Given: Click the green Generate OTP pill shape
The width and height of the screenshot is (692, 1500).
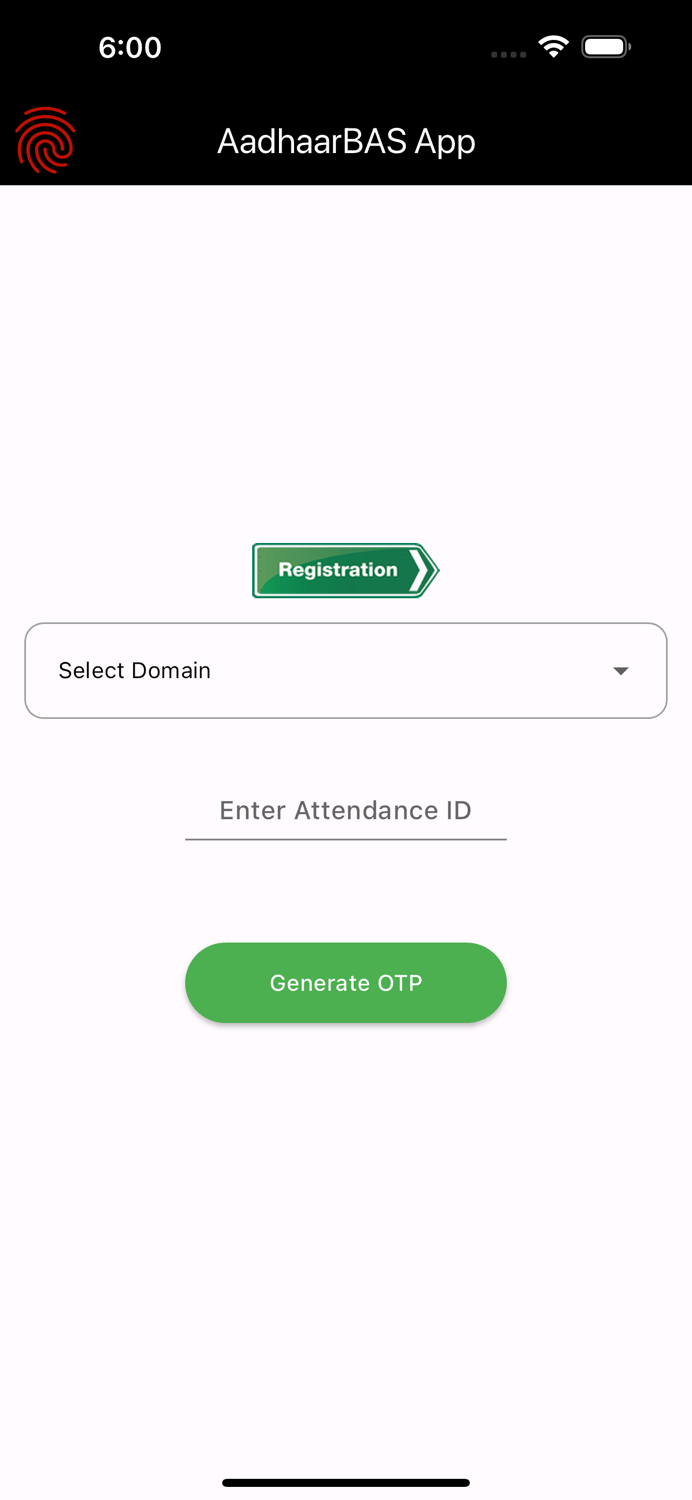Looking at the screenshot, I should [346, 982].
